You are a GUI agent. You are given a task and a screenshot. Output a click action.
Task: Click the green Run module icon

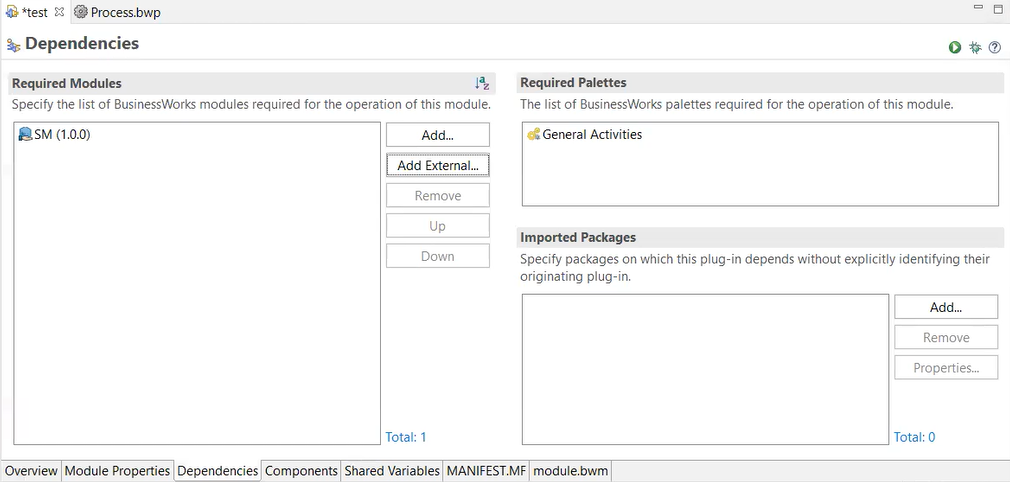tap(955, 48)
